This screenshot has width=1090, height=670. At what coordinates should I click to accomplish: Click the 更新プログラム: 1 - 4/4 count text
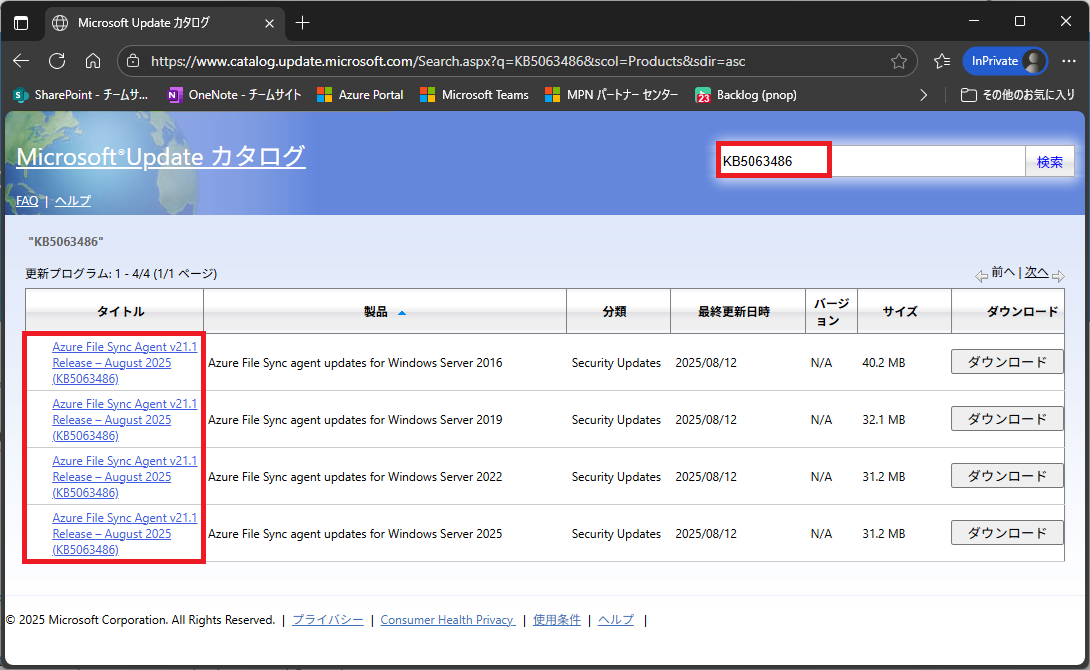click(121, 274)
